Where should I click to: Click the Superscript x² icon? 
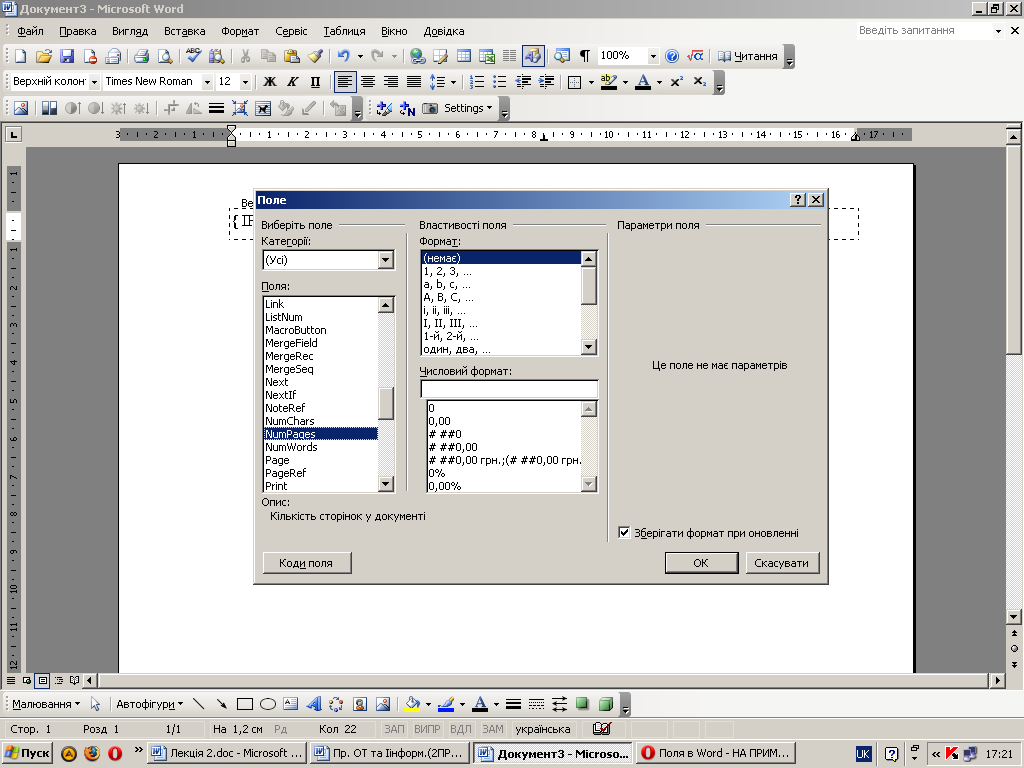pos(677,82)
